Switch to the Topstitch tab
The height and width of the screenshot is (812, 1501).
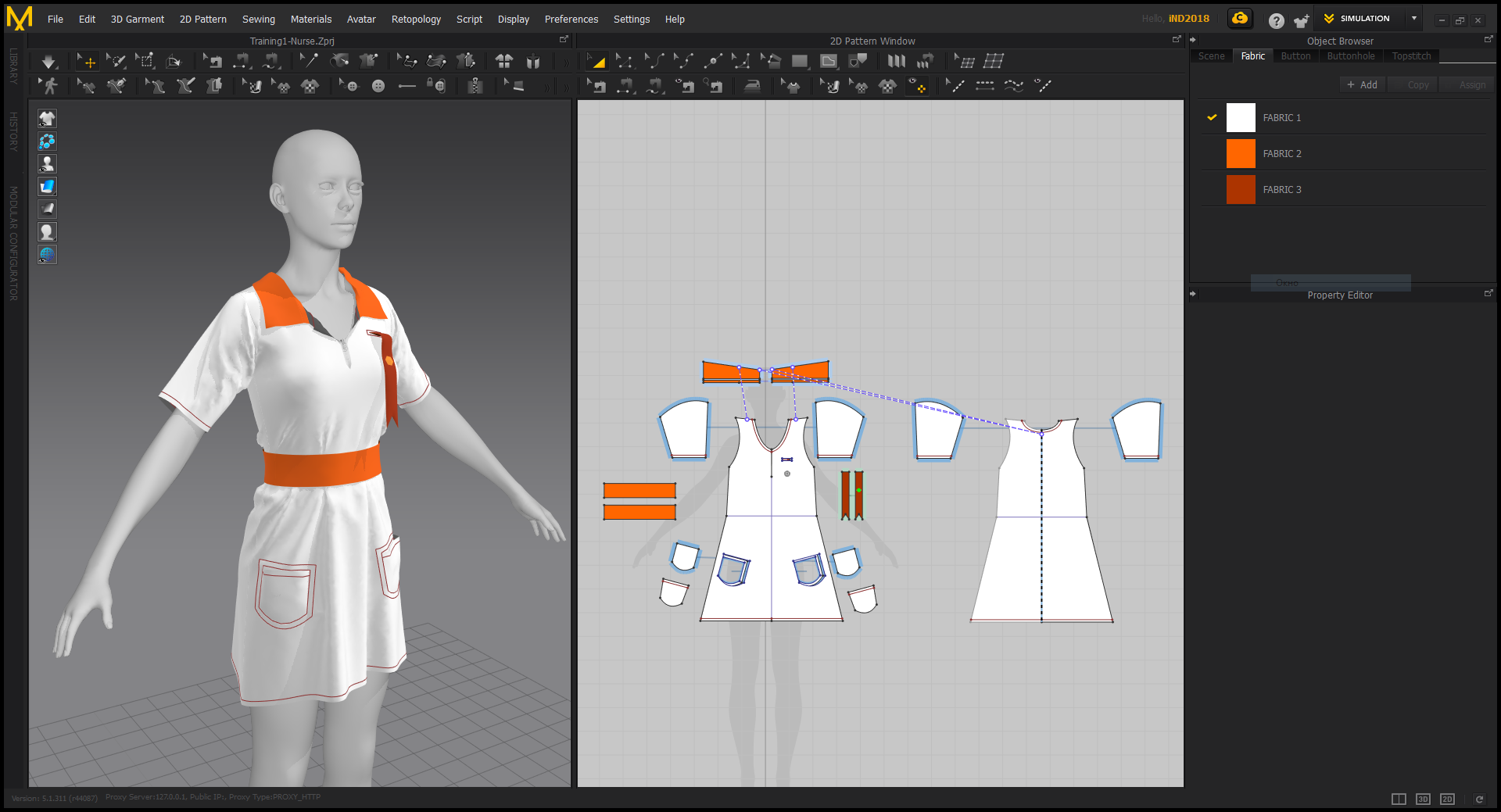pyautogui.click(x=1411, y=56)
